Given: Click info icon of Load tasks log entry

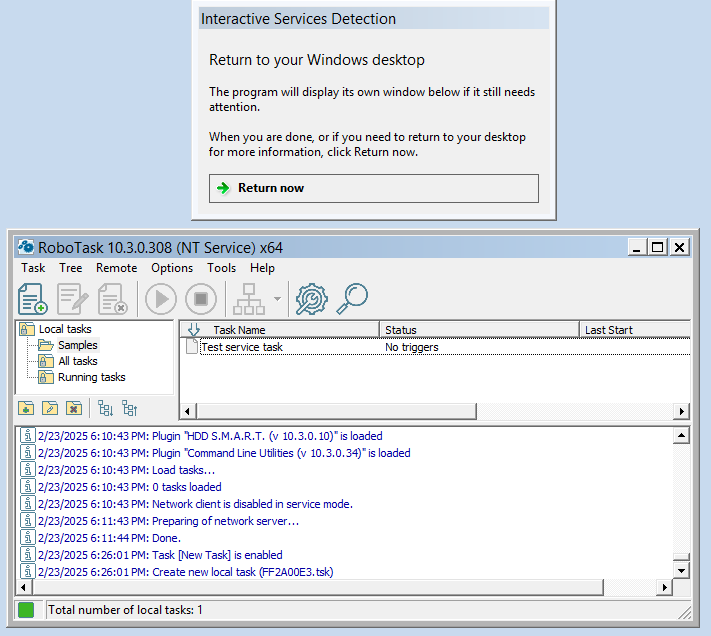Looking at the screenshot, I should pyautogui.click(x=28, y=470).
